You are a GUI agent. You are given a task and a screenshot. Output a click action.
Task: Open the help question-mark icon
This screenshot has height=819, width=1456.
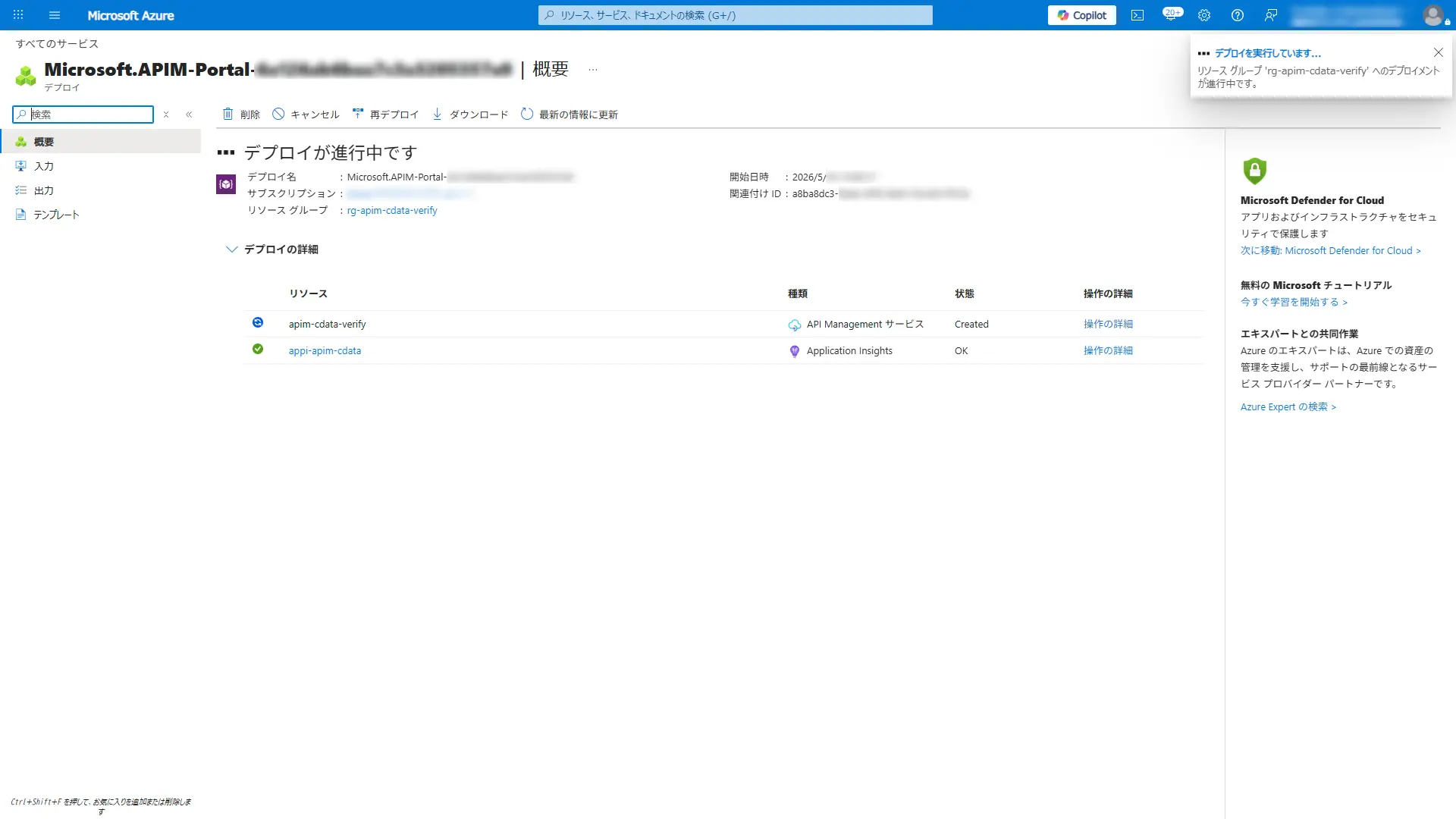[x=1238, y=15]
